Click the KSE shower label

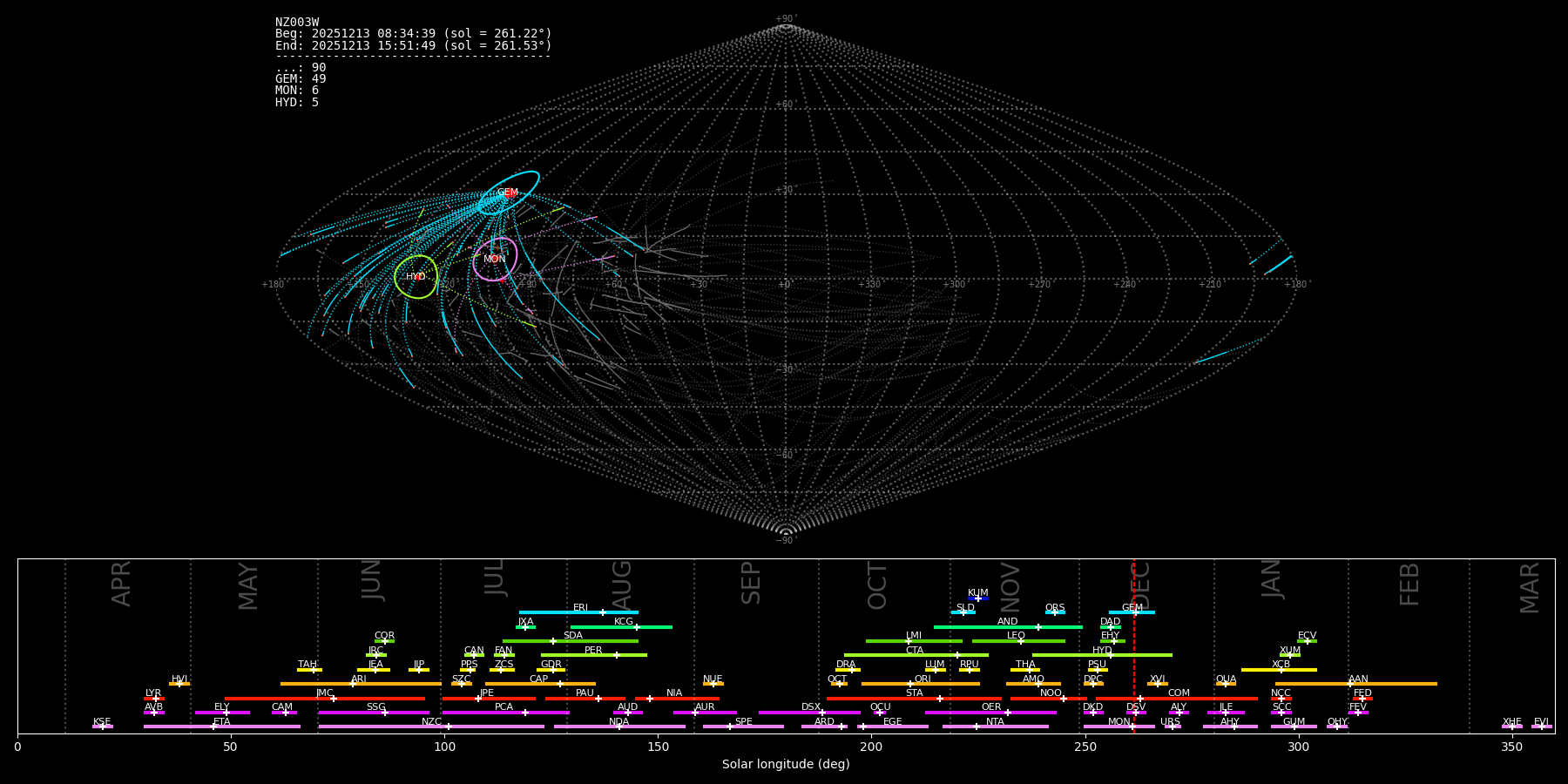pyautogui.click(x=102, y=722)
